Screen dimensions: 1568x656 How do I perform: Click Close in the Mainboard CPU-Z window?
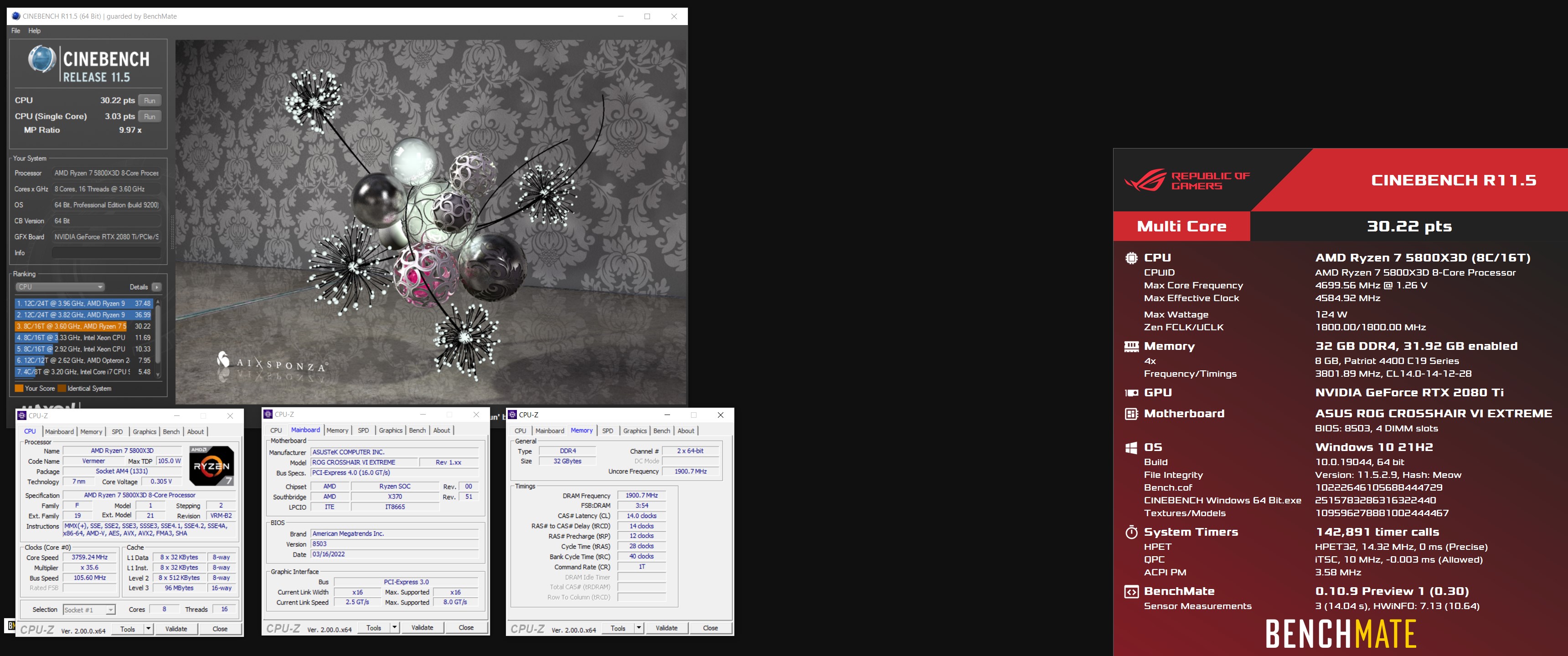pos(466,628)
